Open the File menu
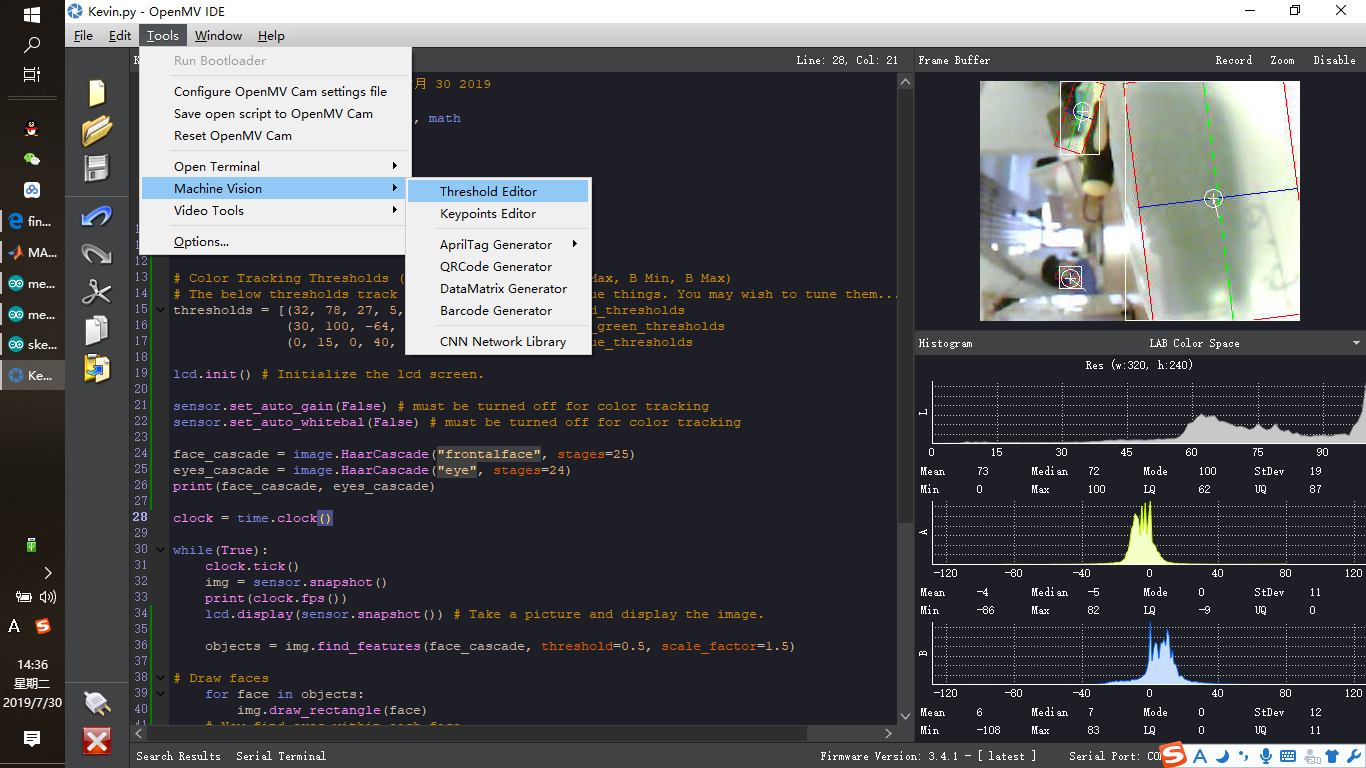Screen dimensions: 1366x768 pos(84,35)
